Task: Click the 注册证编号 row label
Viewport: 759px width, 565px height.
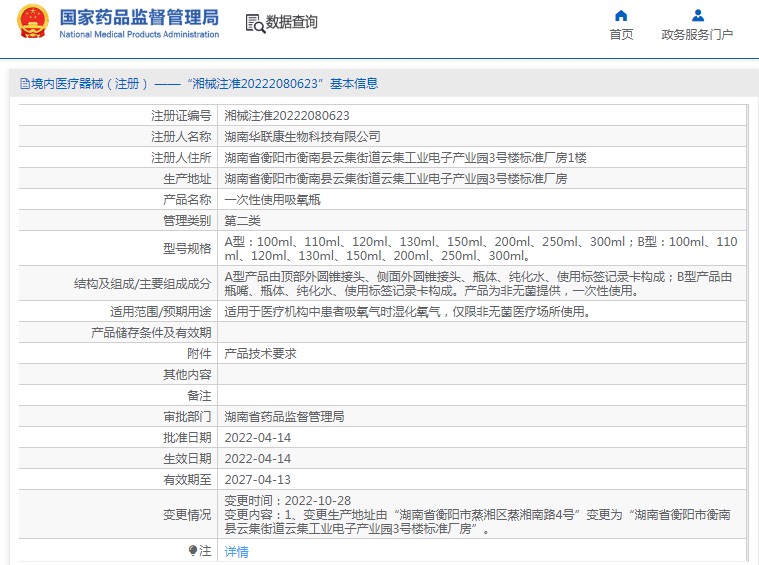Action: 181,116
